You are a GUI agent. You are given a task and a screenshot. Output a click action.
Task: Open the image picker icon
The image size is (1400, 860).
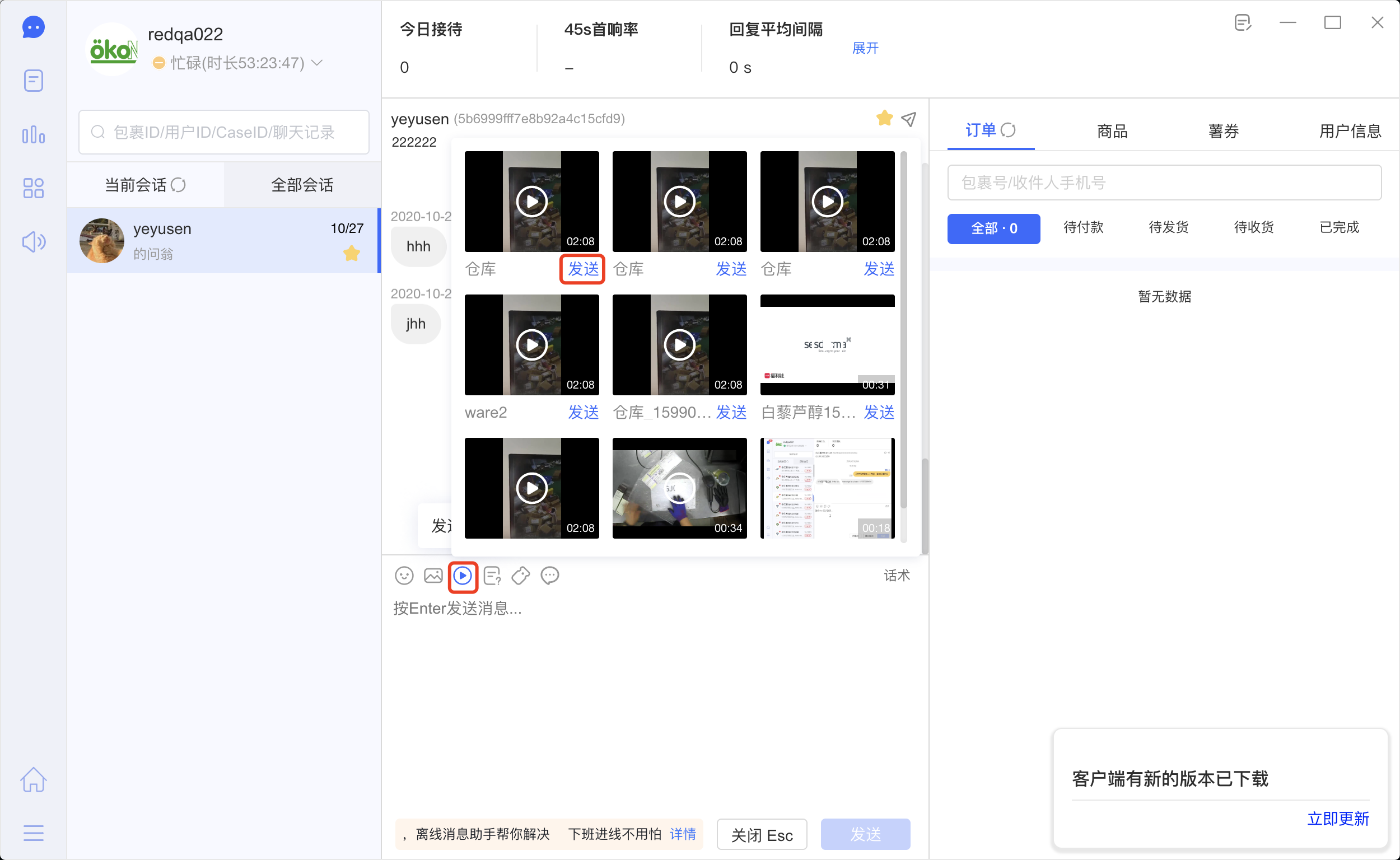433,576
